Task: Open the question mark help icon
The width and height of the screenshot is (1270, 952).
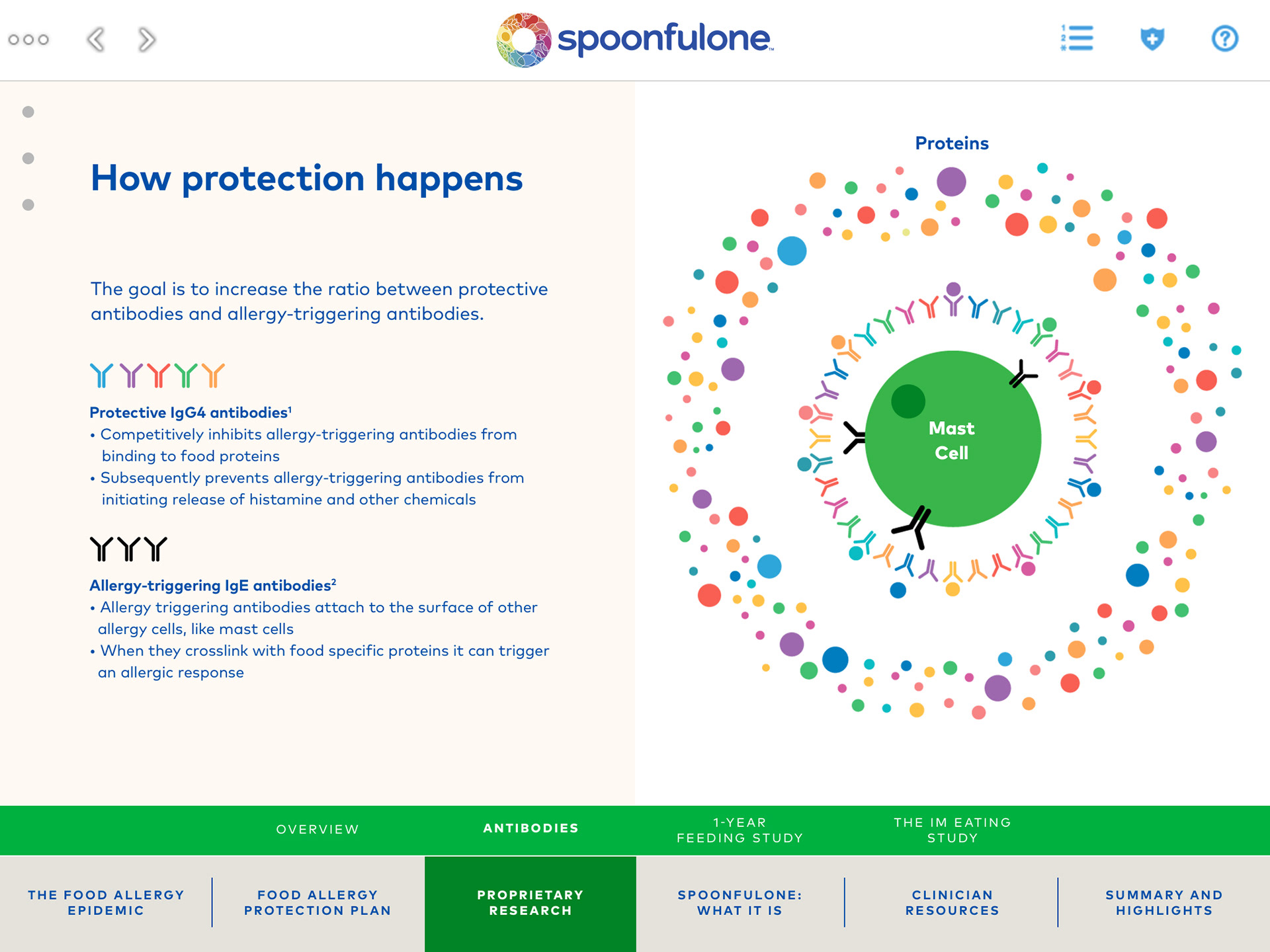Action: [x=1224, y=38]
